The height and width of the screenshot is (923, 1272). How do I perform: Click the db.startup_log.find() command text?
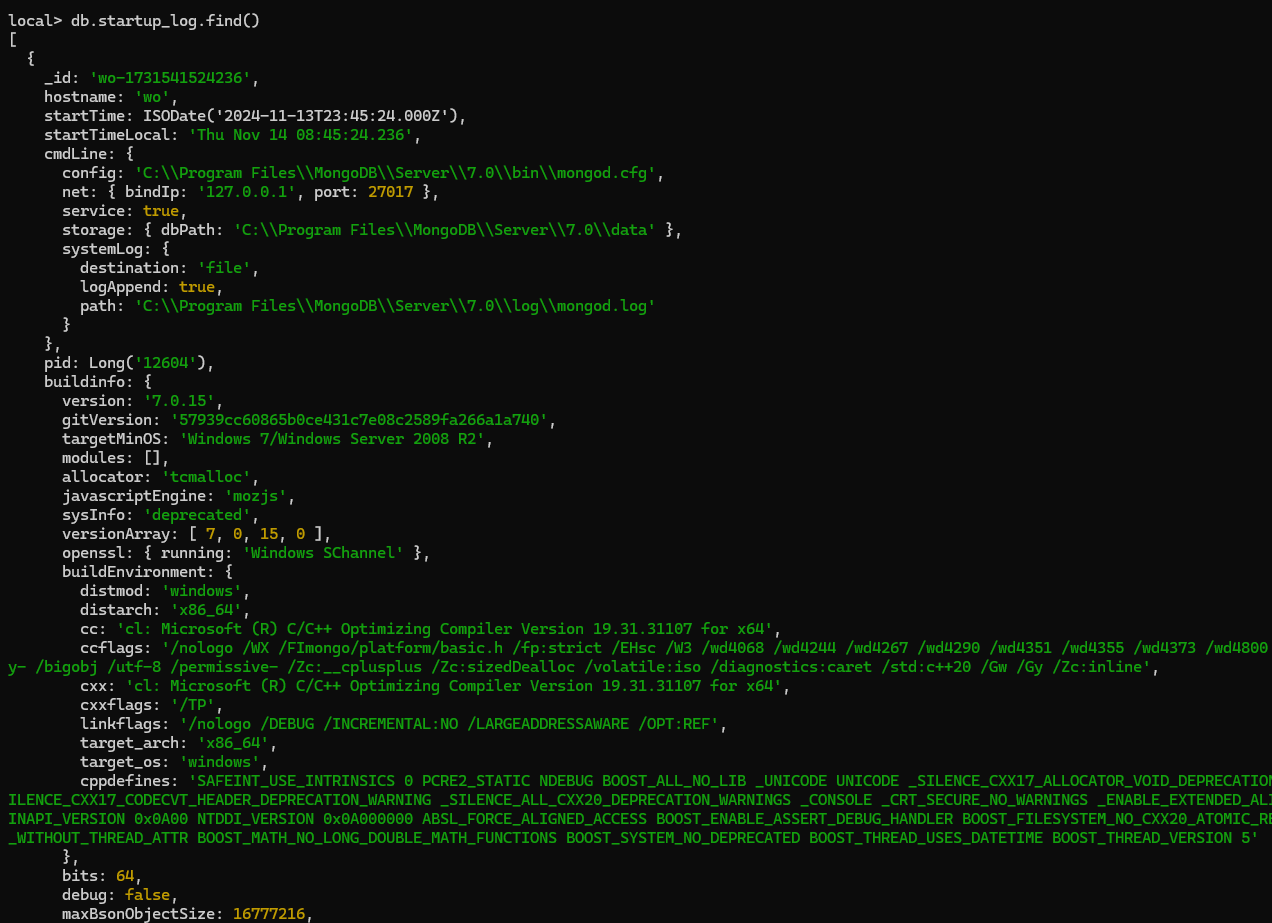(x=165, y=21)
